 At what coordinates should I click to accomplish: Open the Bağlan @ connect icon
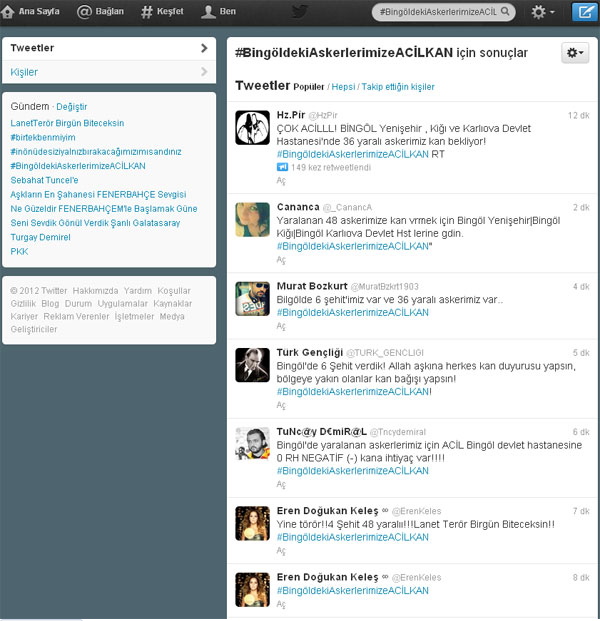coord(84,11)
